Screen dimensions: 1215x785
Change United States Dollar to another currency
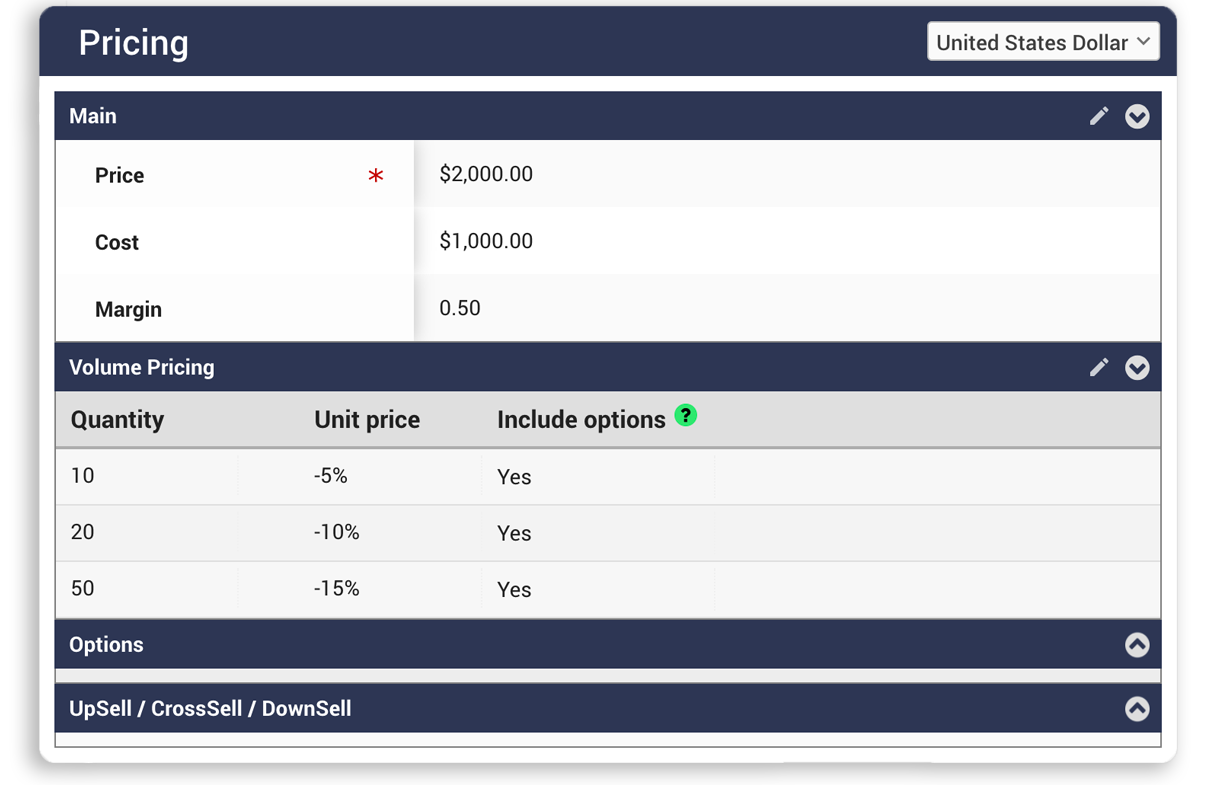(x=1043, y=42)
